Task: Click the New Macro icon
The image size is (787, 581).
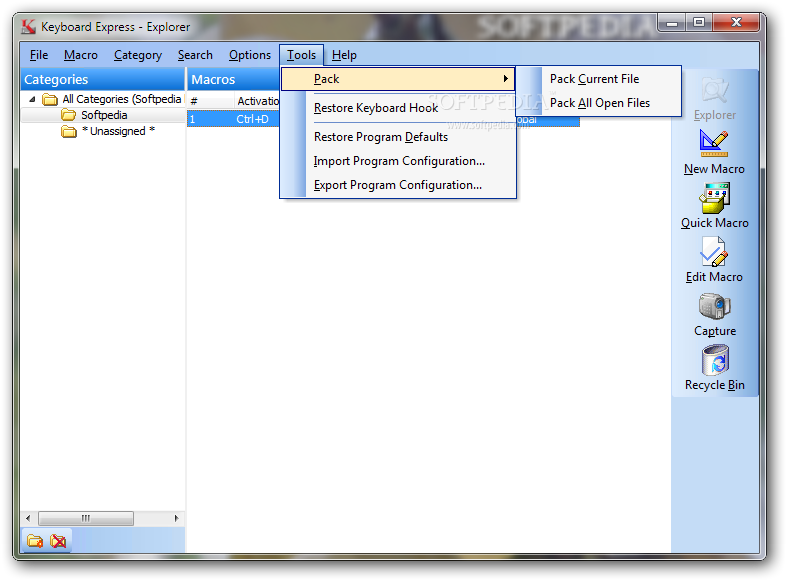Action: point(714,143)
